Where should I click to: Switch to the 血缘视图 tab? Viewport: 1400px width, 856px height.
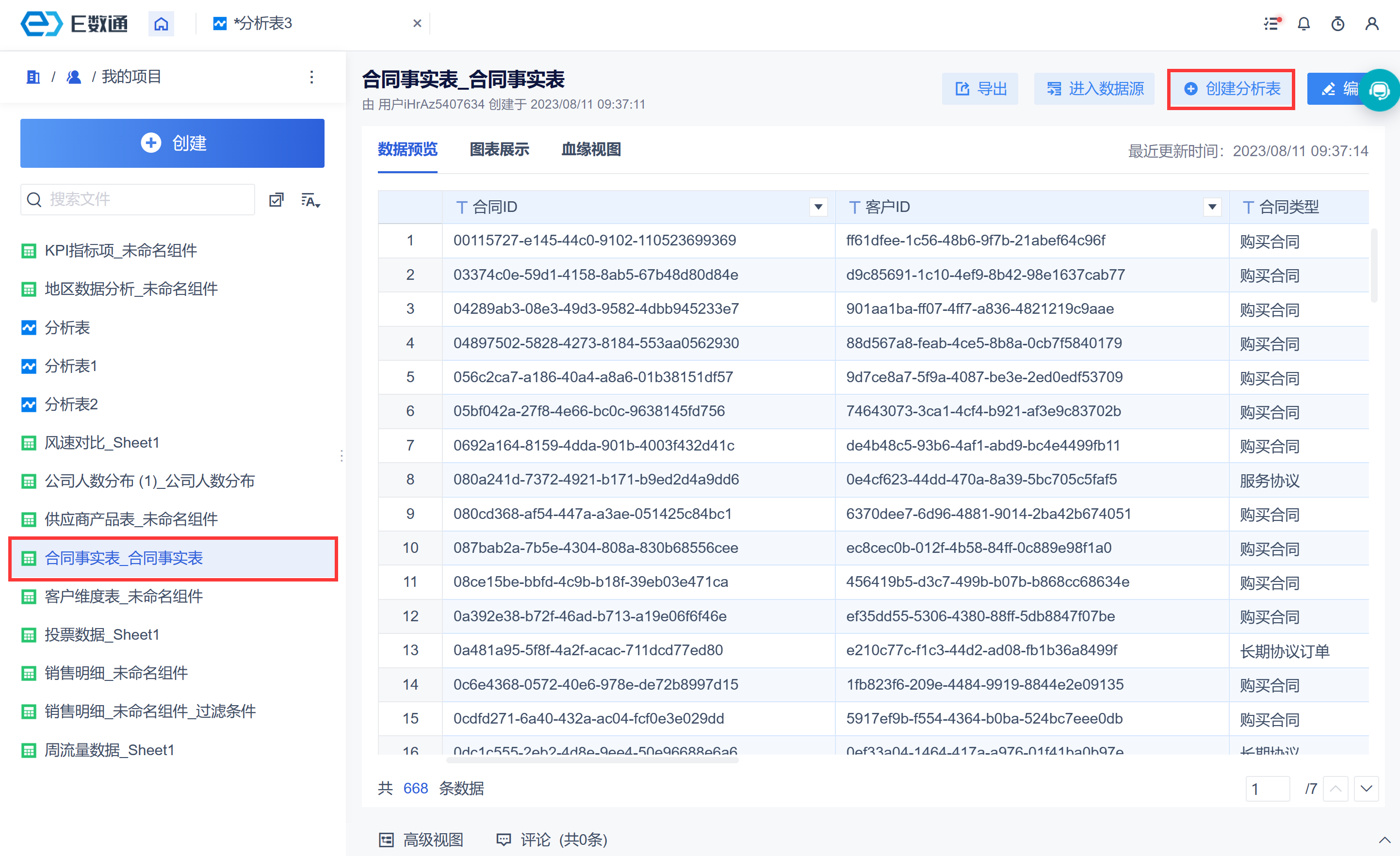click(x=591, y=149)
